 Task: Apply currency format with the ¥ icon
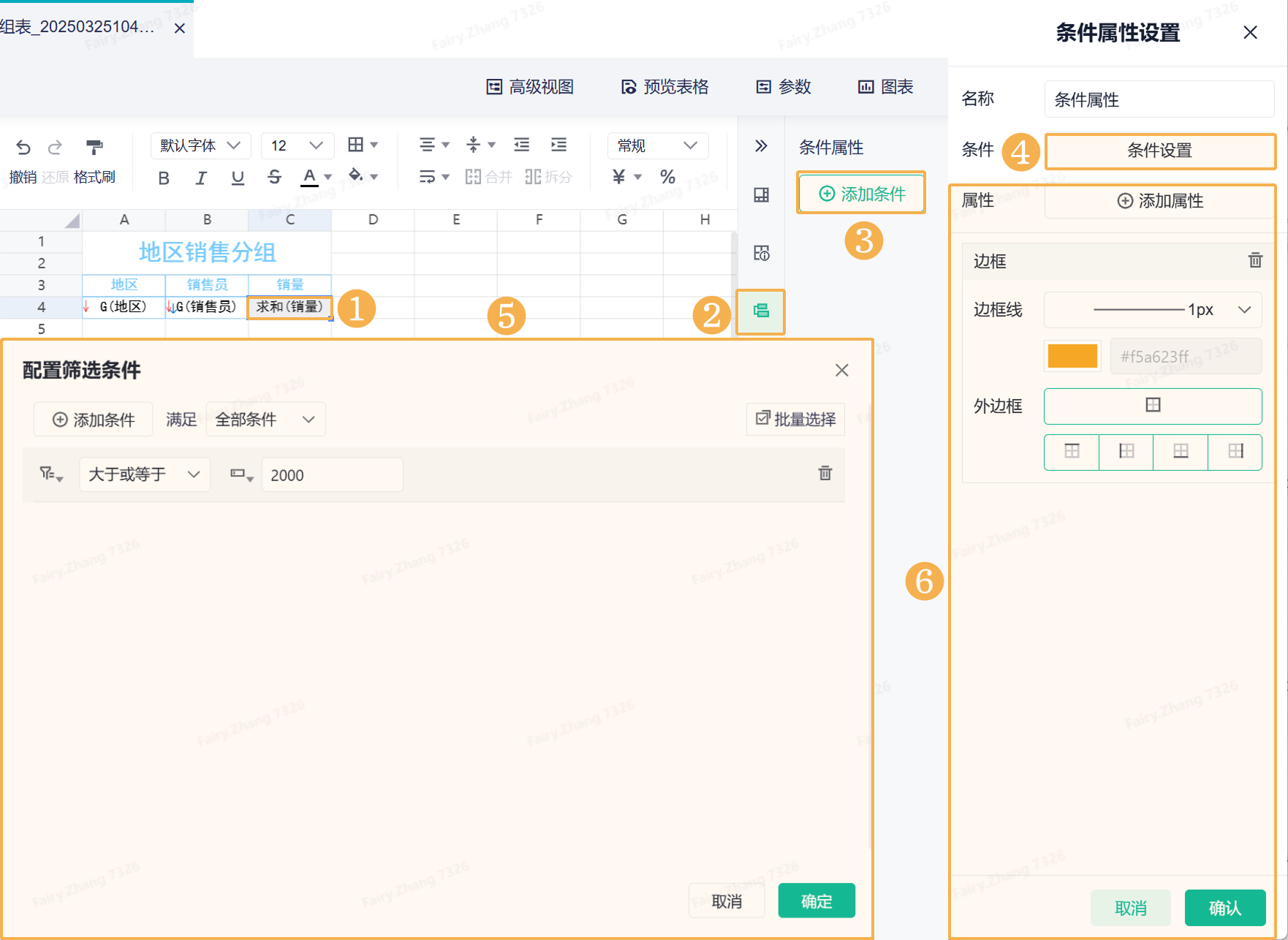point(619,177)
